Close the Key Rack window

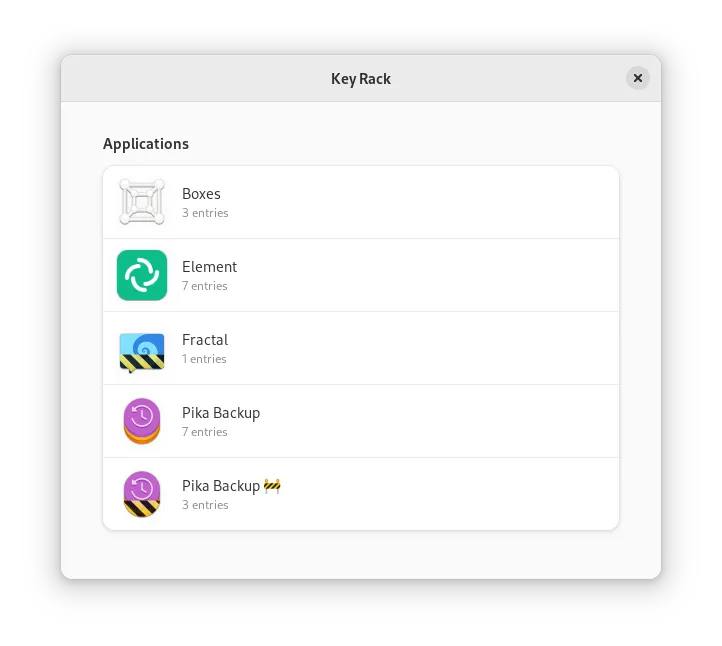point(637,78)
